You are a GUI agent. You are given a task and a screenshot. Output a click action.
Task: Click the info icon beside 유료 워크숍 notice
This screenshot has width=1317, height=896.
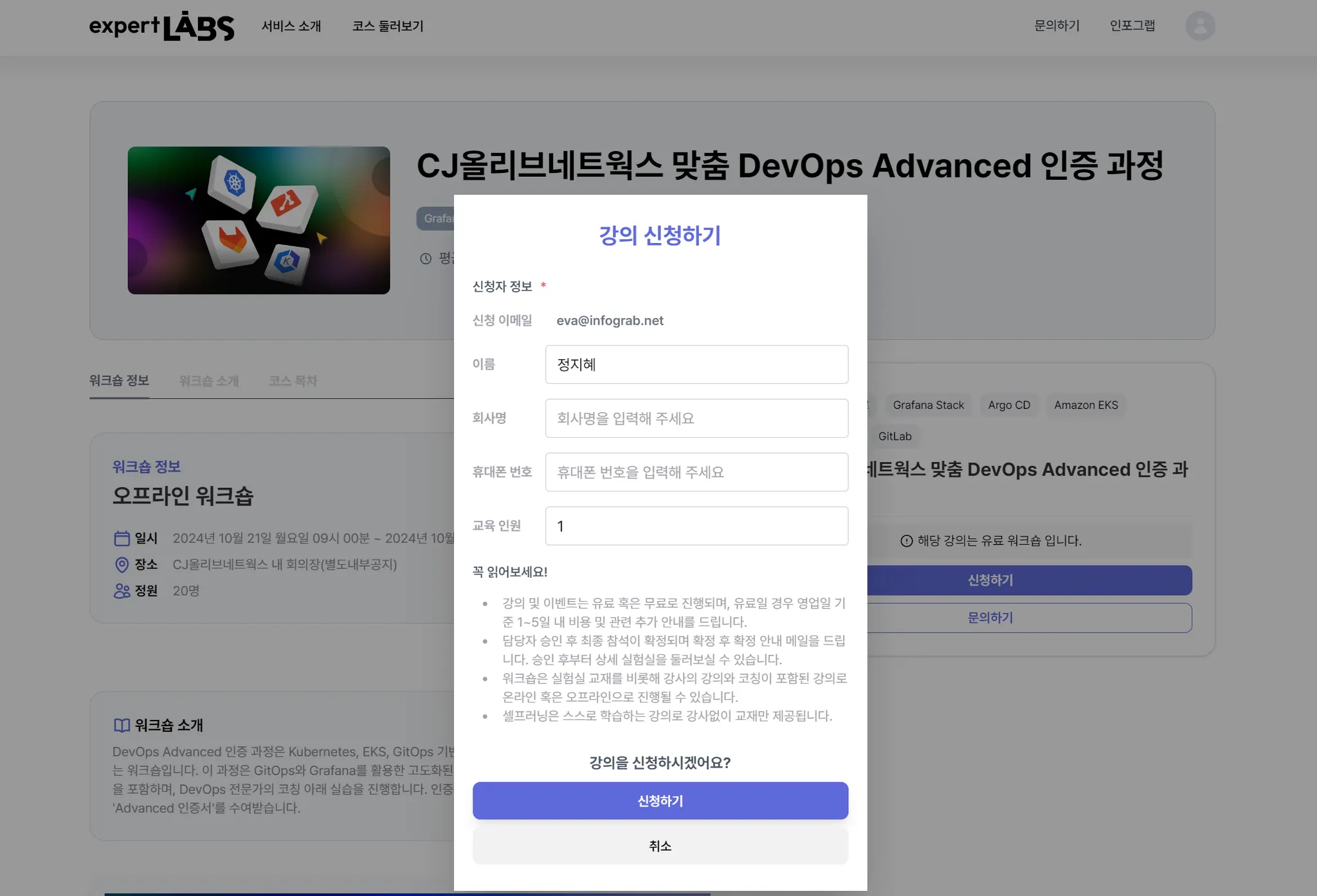coord(906,541)
